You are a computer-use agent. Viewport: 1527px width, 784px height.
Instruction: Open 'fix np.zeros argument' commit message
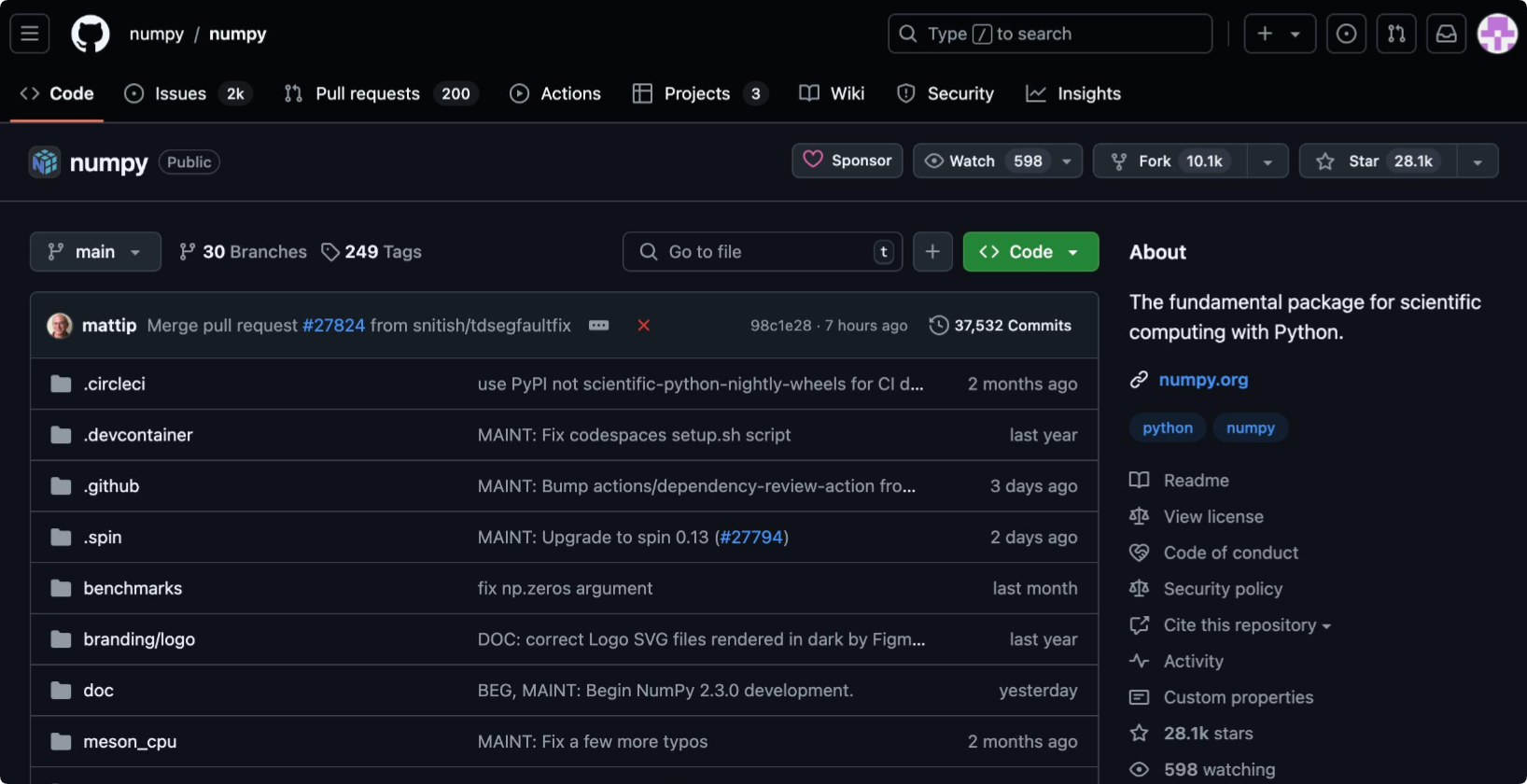[x=565, y=589]
